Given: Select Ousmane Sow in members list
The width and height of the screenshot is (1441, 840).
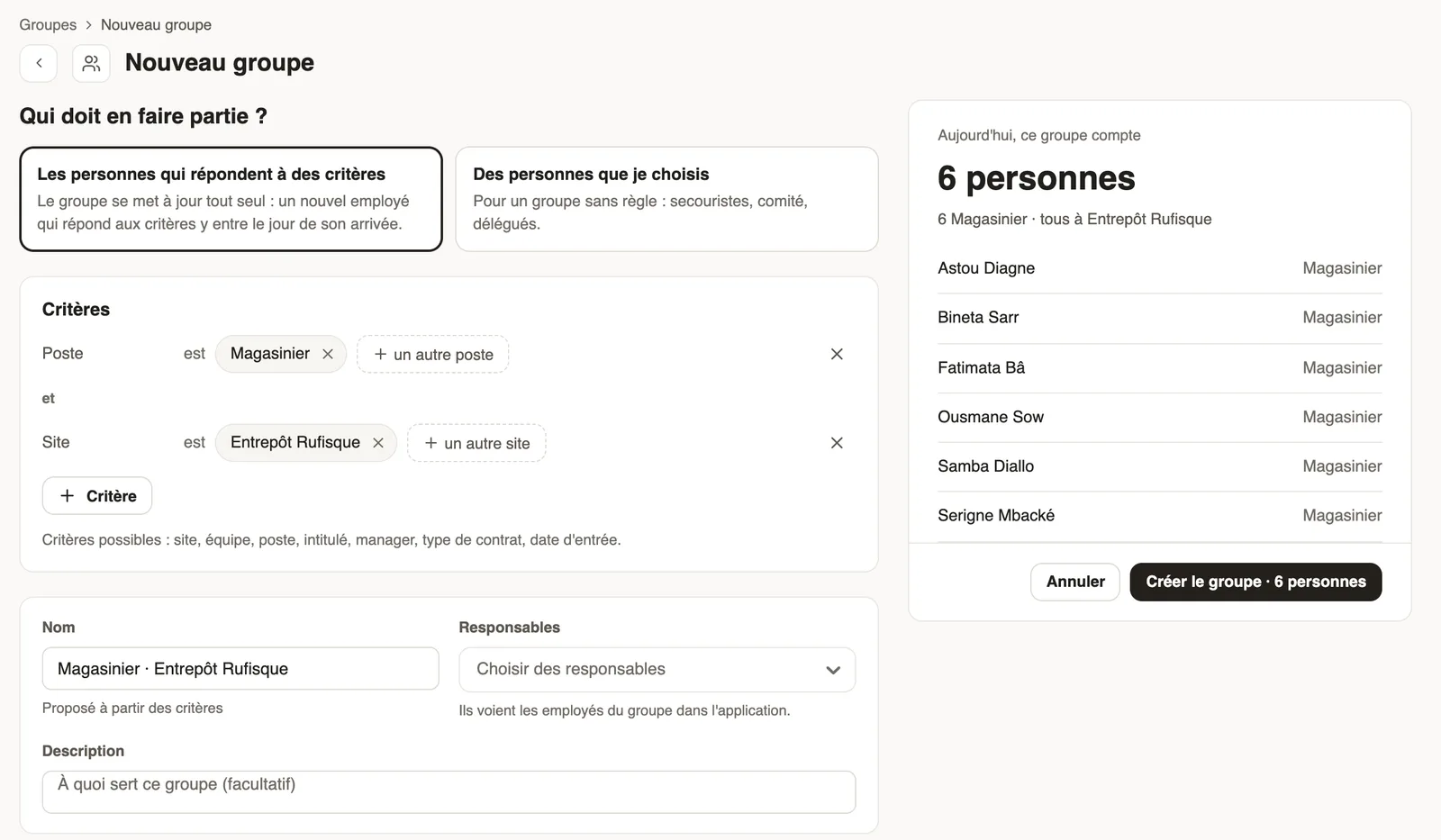Looking at the screenshot, I should click(1160, 417).
